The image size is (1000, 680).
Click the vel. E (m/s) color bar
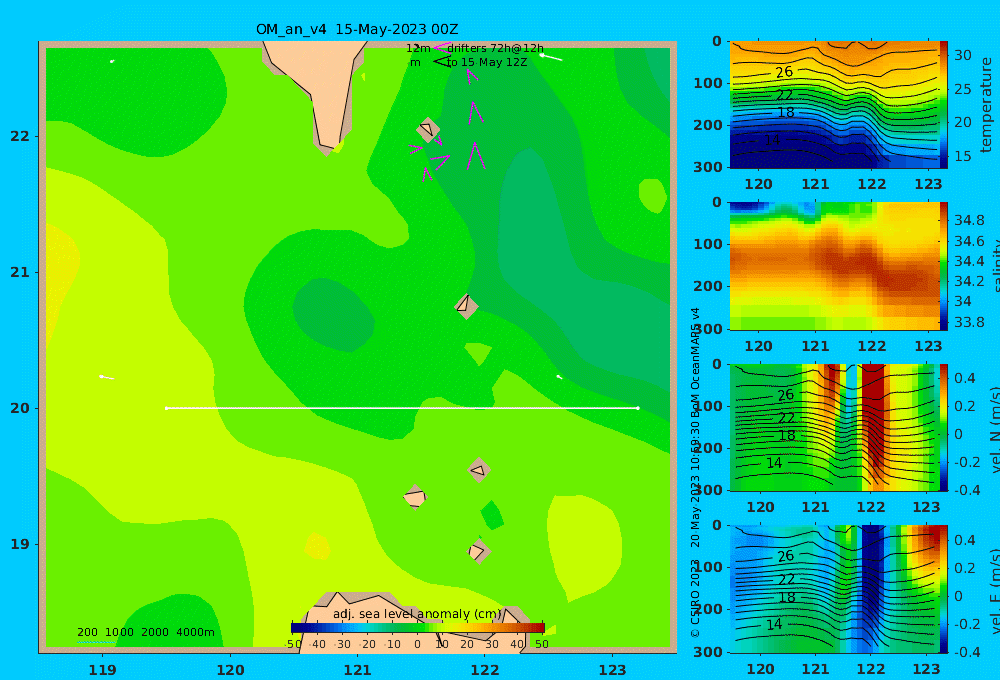point(943,589)
